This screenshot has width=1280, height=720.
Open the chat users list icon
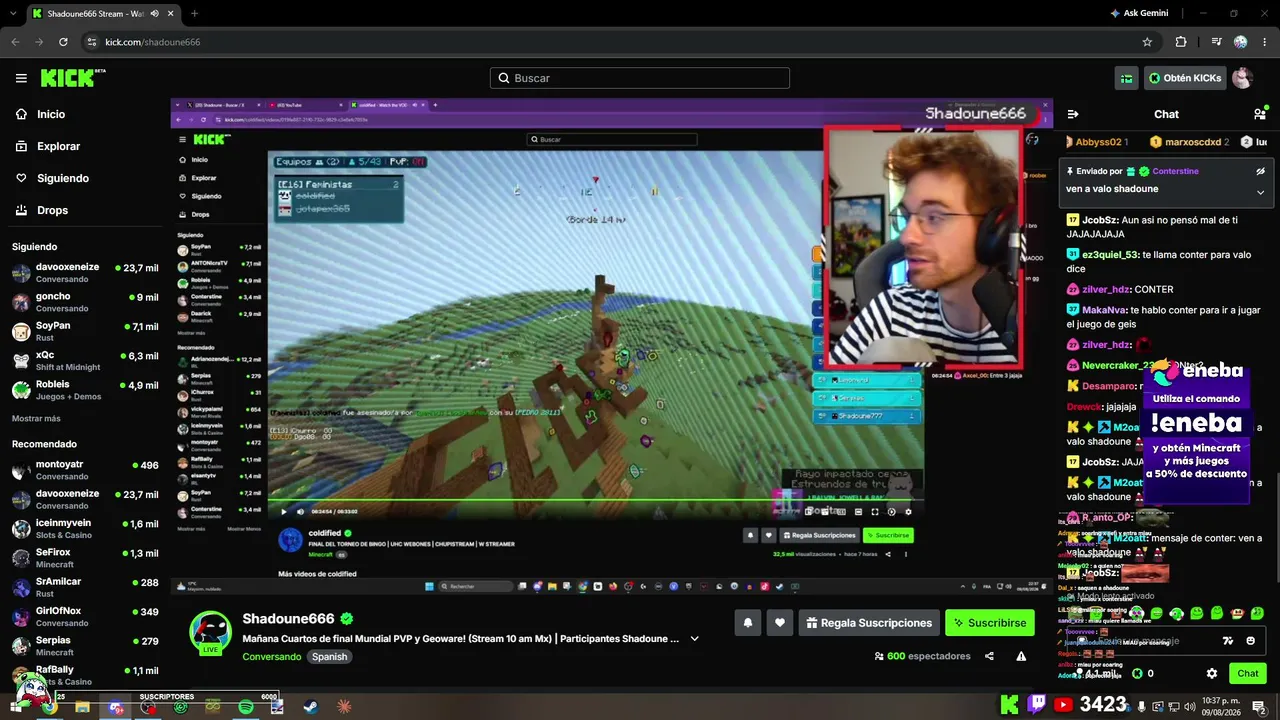pyautogui.click(x=1260, y=114)
